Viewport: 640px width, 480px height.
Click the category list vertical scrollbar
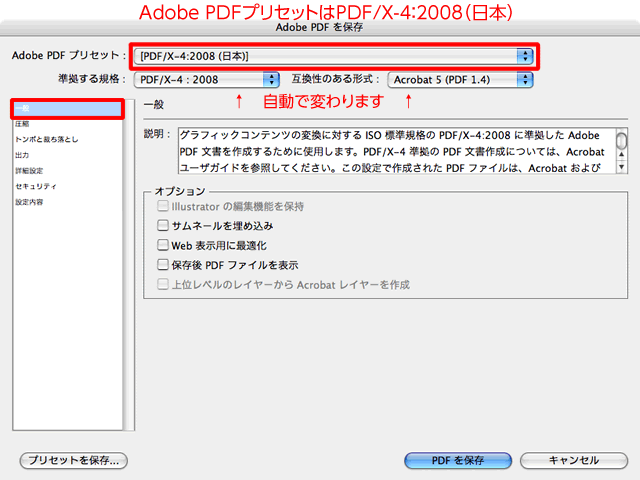click(x=129, y=265)
